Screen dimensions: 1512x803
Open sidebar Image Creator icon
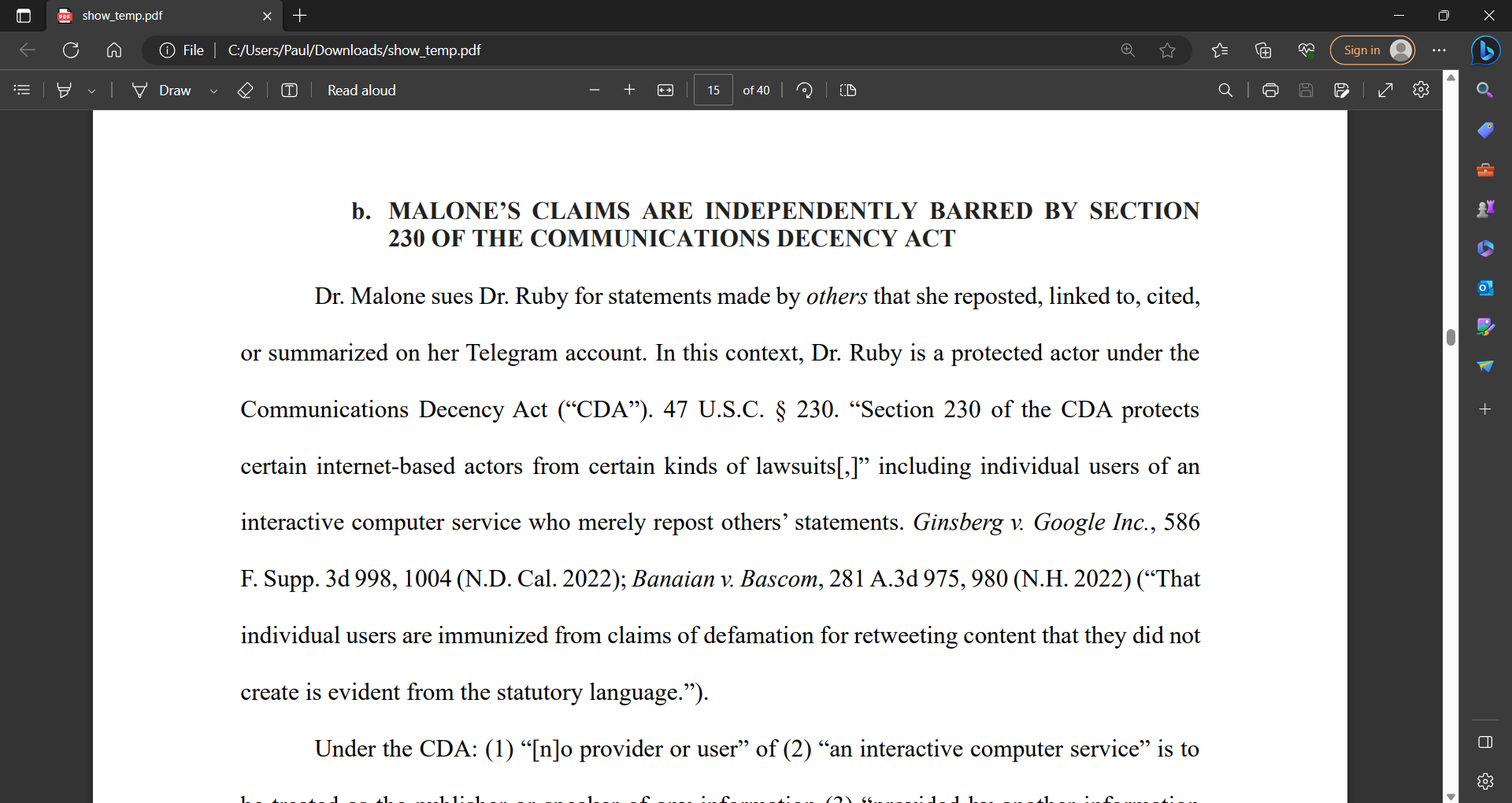(x=1485, y=327)
